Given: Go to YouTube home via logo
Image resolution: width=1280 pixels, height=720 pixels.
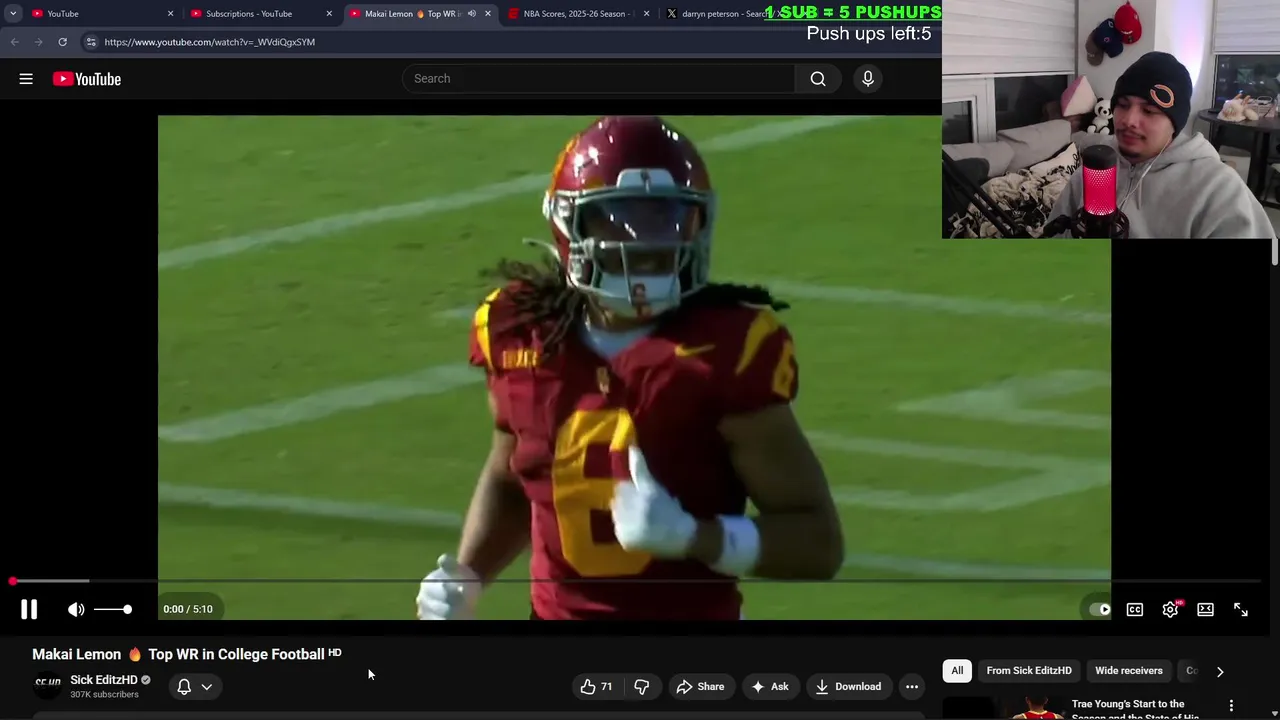Looking at the screenshot, I should [x=87, y=79].
